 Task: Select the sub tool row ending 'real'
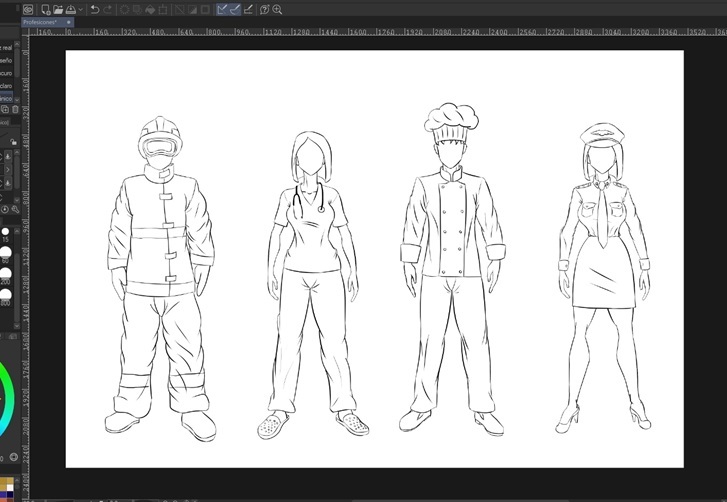[6, 48]
